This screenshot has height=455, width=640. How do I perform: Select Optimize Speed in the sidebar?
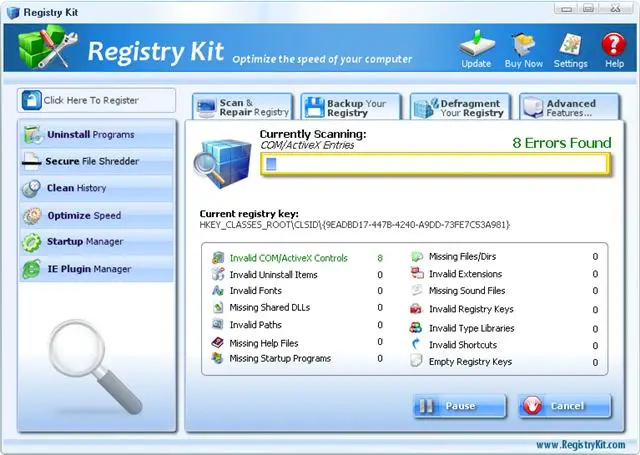(97, 215)
